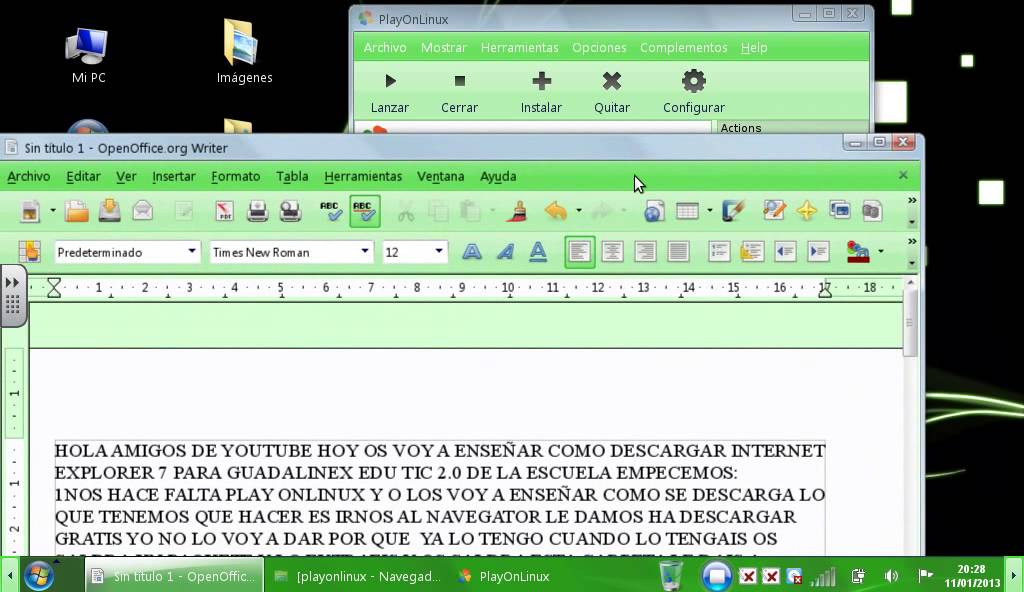Screen dimensions: 1024x592
Task: Select Align Right paragraph button
Action: 645,252
